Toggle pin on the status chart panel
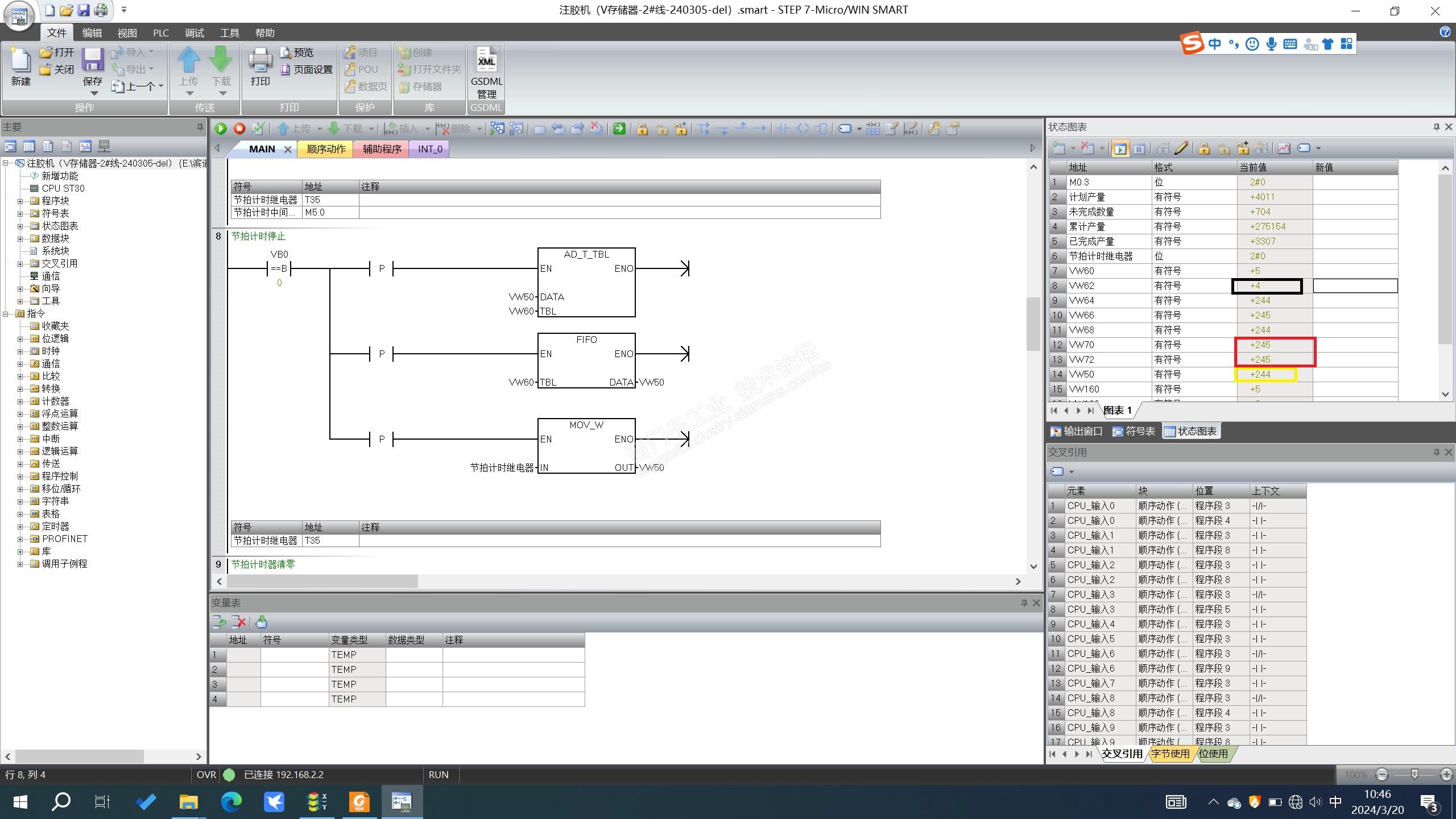This screenshot has height=819, width=1456. (x=1436, y=127)
